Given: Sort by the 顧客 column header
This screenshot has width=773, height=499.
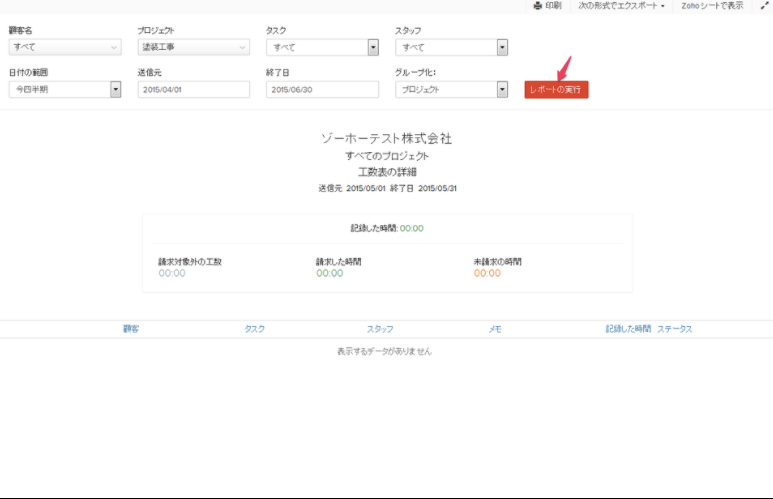Looking at the screenshot, I should [x=131, y=328].
